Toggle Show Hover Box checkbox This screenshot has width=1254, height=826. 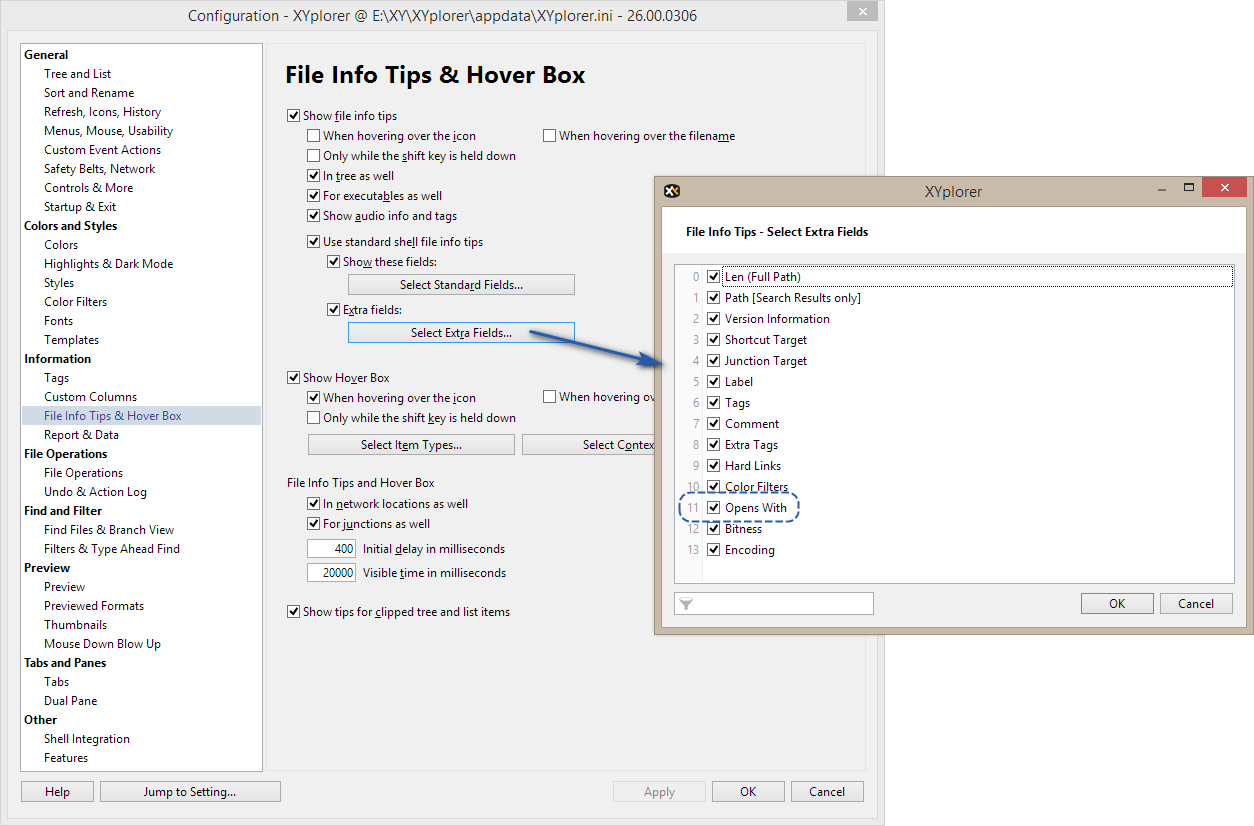pyautogui.click(x=293, y=378)
